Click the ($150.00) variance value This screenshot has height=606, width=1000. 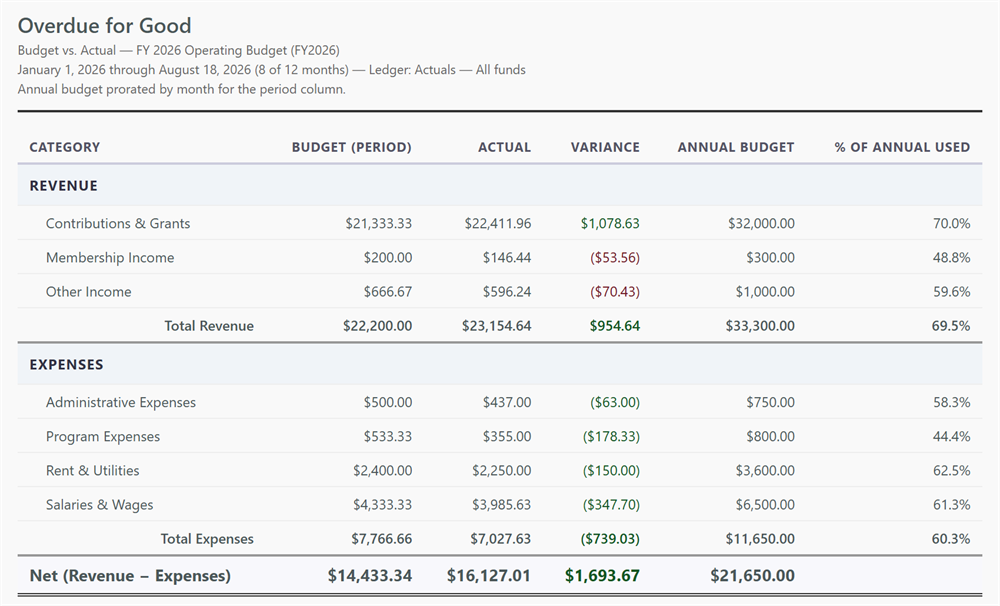[611, 471]
